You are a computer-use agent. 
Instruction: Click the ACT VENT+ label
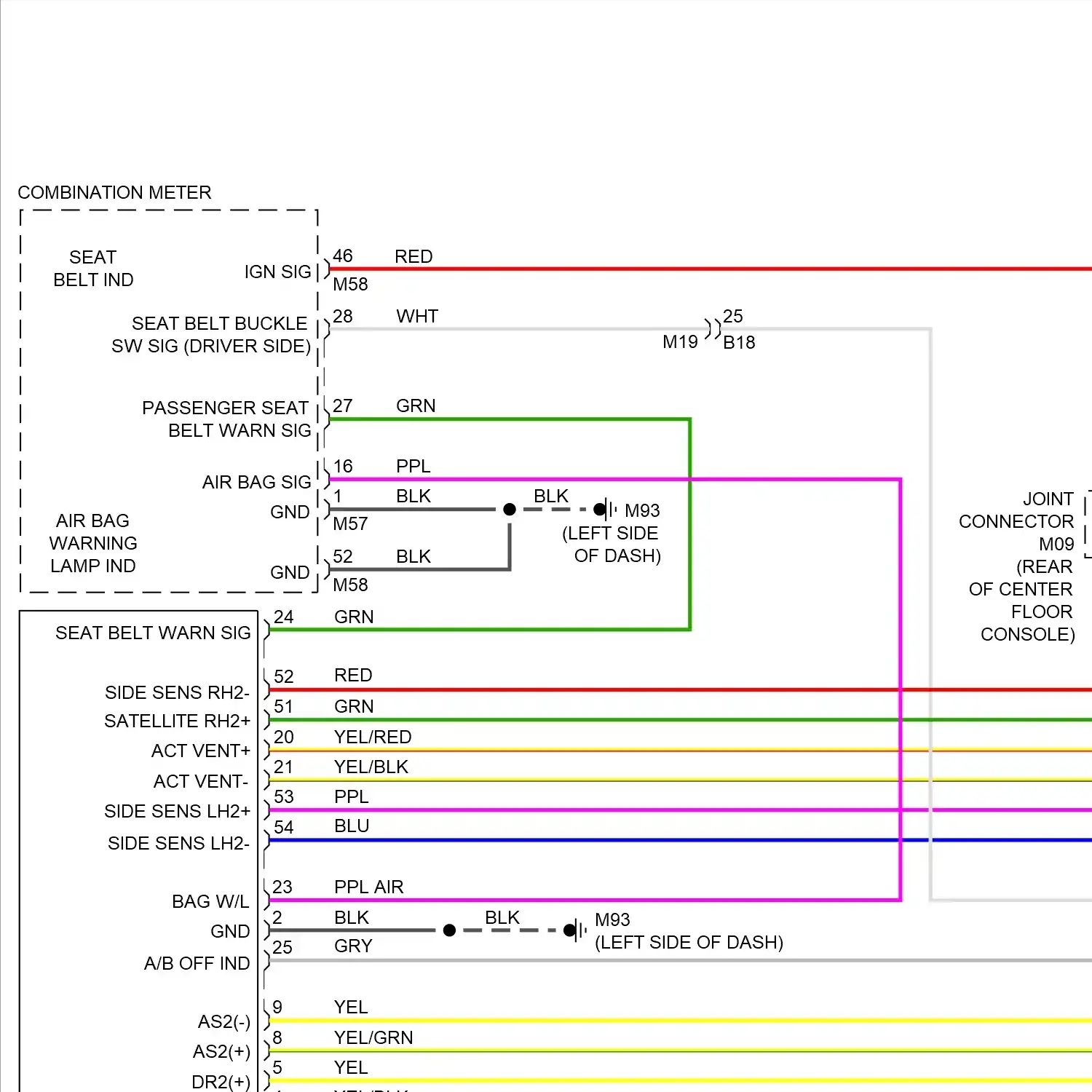[201, 751]
